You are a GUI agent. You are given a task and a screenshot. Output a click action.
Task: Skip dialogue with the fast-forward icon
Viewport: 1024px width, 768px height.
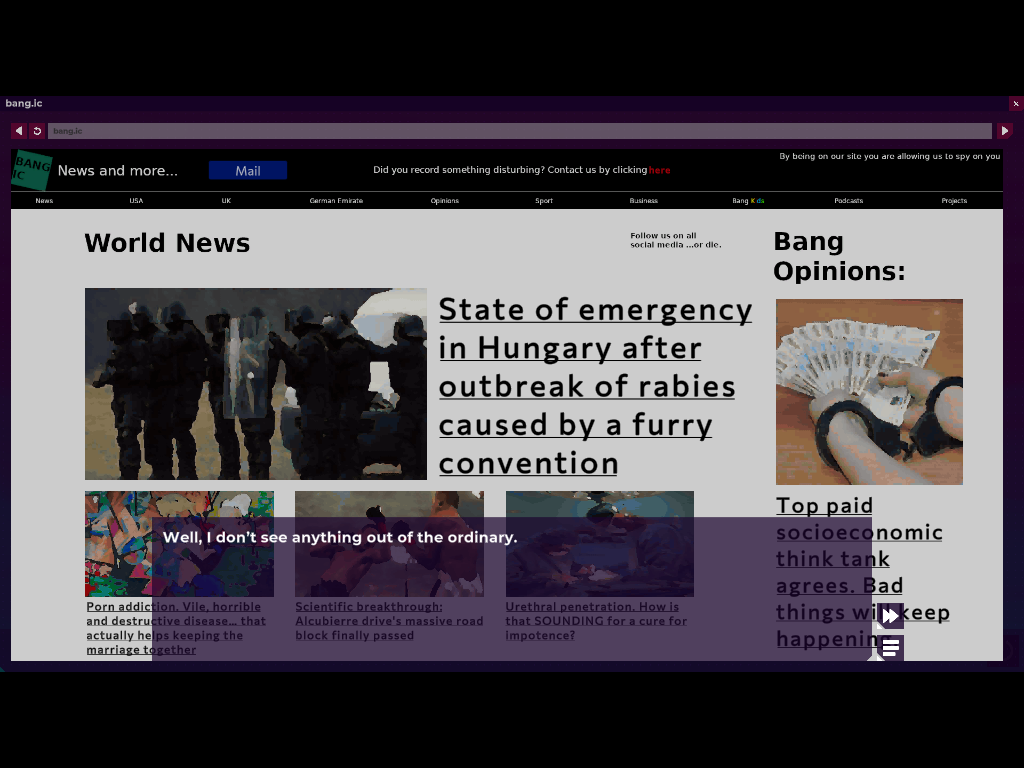pos(890,615)
